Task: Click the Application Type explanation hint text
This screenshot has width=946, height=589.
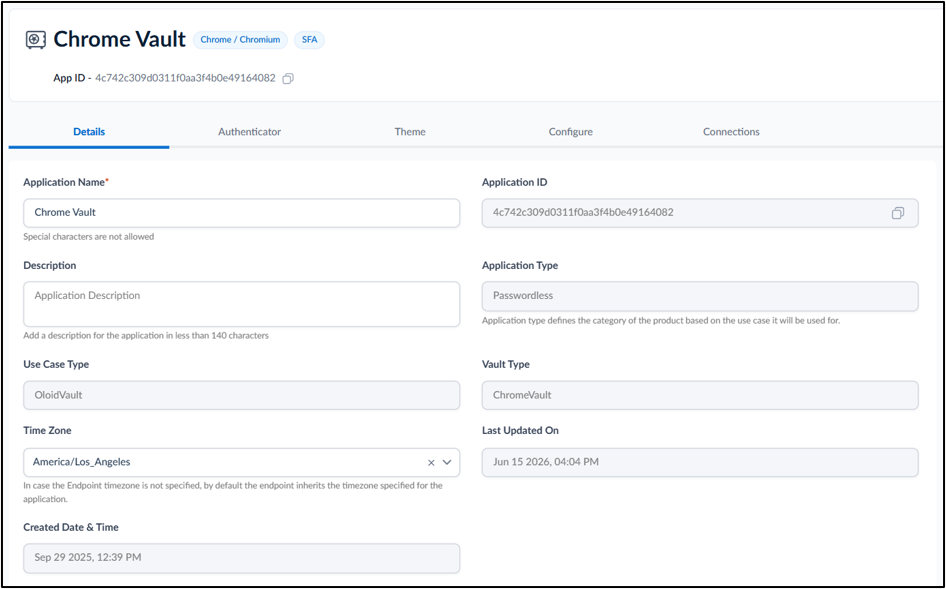Action: click(661, 320)
